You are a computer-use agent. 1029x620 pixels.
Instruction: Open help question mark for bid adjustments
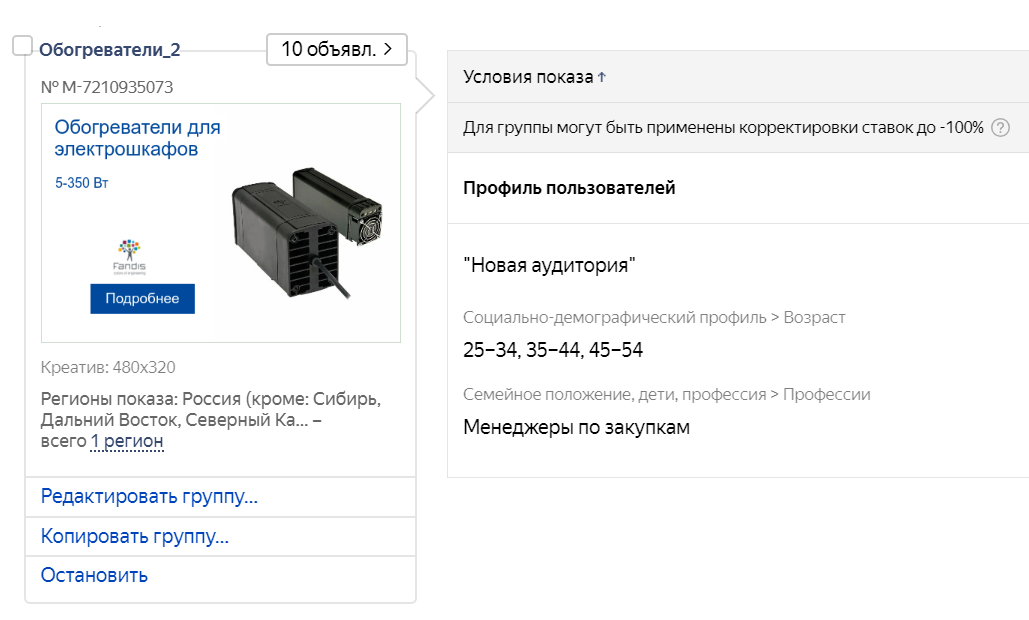point(1000,127)
